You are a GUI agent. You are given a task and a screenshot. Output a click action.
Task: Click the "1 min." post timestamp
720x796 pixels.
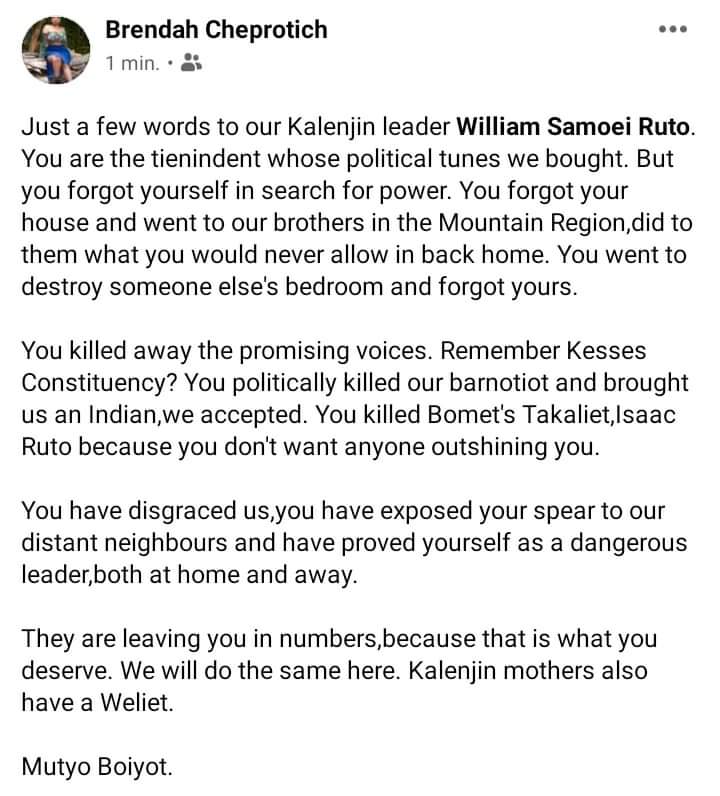131,64
